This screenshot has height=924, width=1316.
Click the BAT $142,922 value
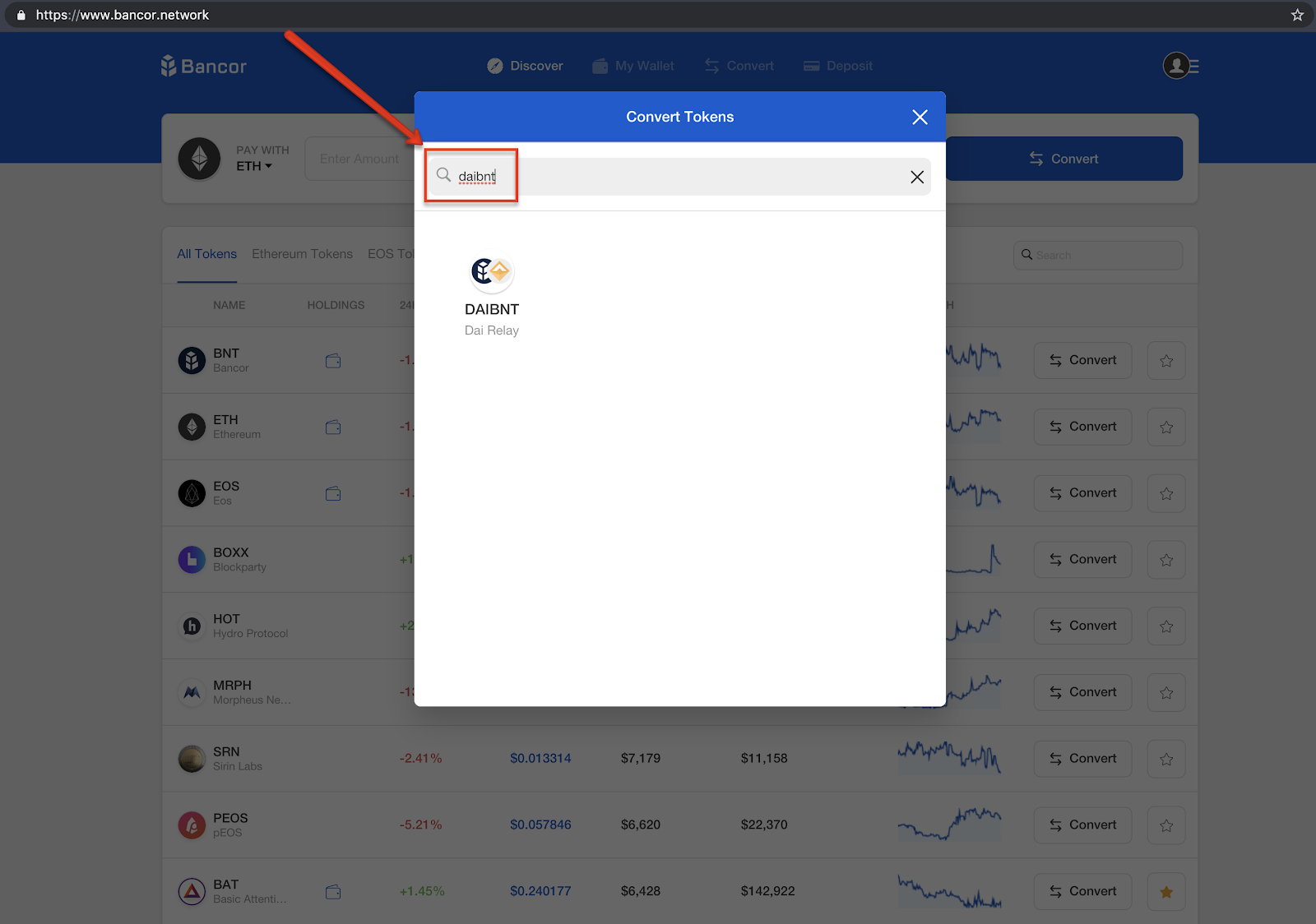[x=767, y=891]
